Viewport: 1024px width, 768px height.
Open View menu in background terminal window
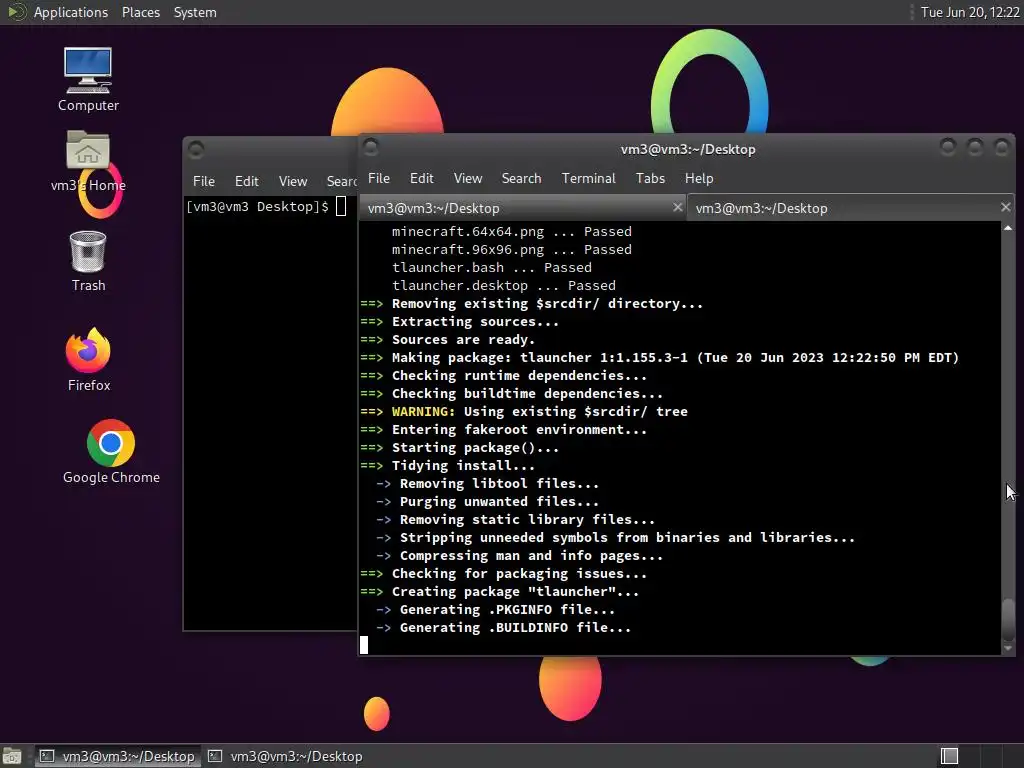(293, 181)
